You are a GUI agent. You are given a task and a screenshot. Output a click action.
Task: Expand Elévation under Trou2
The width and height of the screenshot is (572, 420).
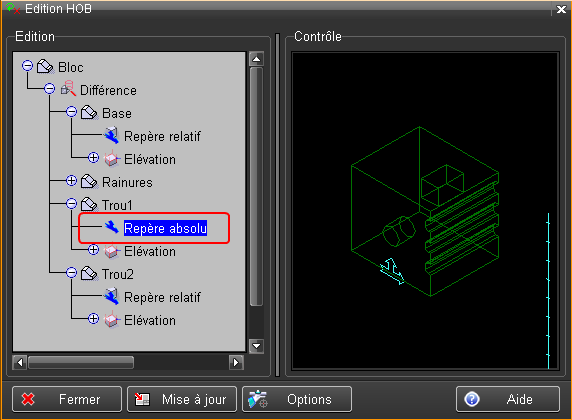tap(93, 319)
